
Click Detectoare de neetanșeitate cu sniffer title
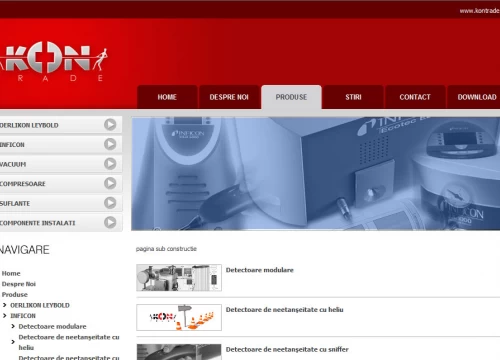click(x=287, y=349)
